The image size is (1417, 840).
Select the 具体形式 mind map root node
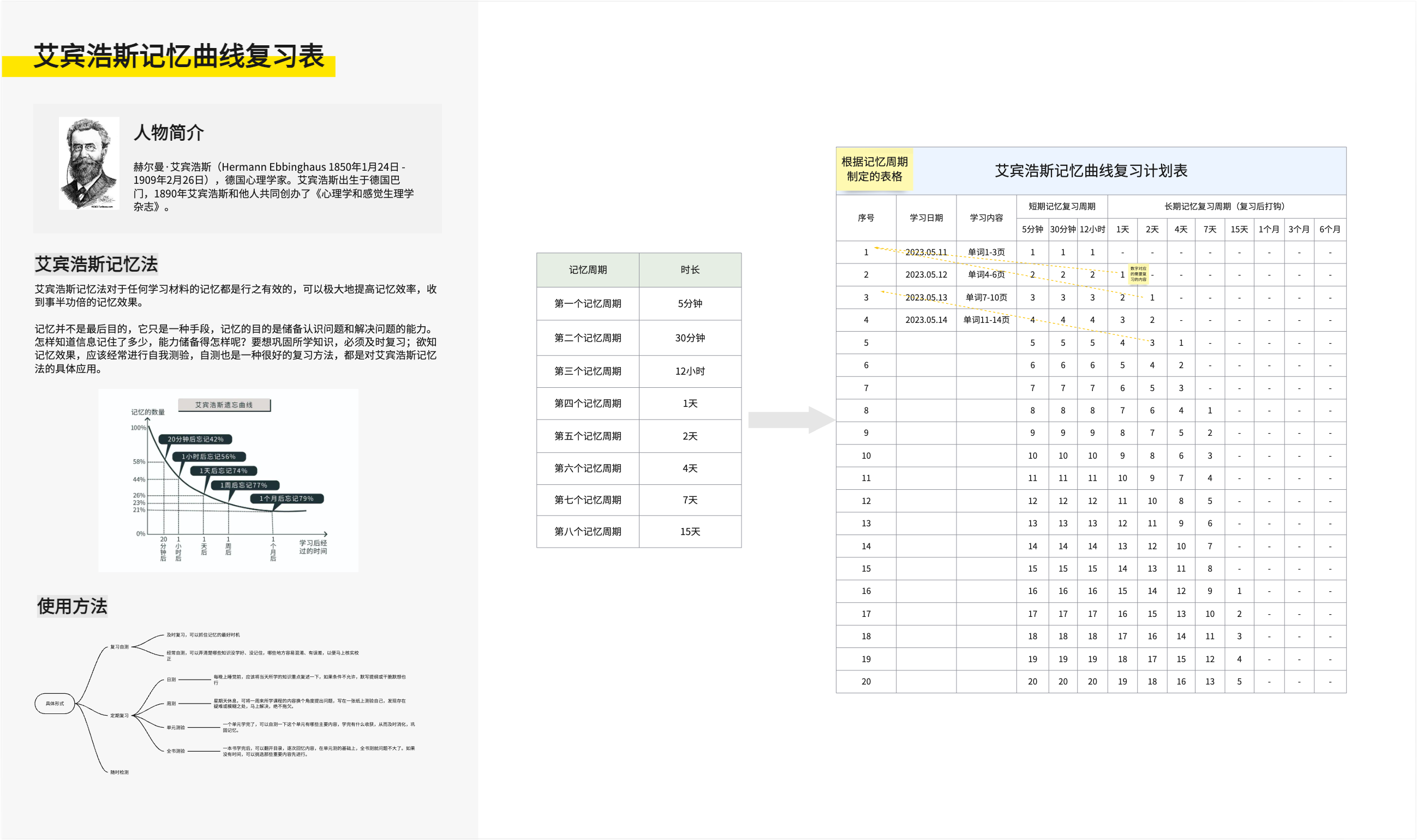coord(55,704)
